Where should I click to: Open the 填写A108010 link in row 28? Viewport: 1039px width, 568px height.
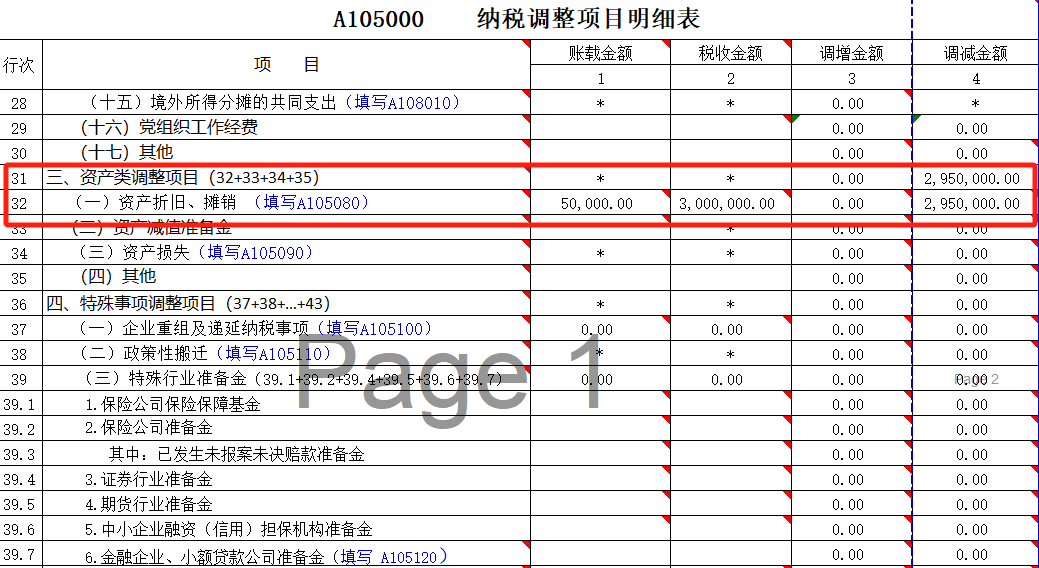[x=401, y=102]
